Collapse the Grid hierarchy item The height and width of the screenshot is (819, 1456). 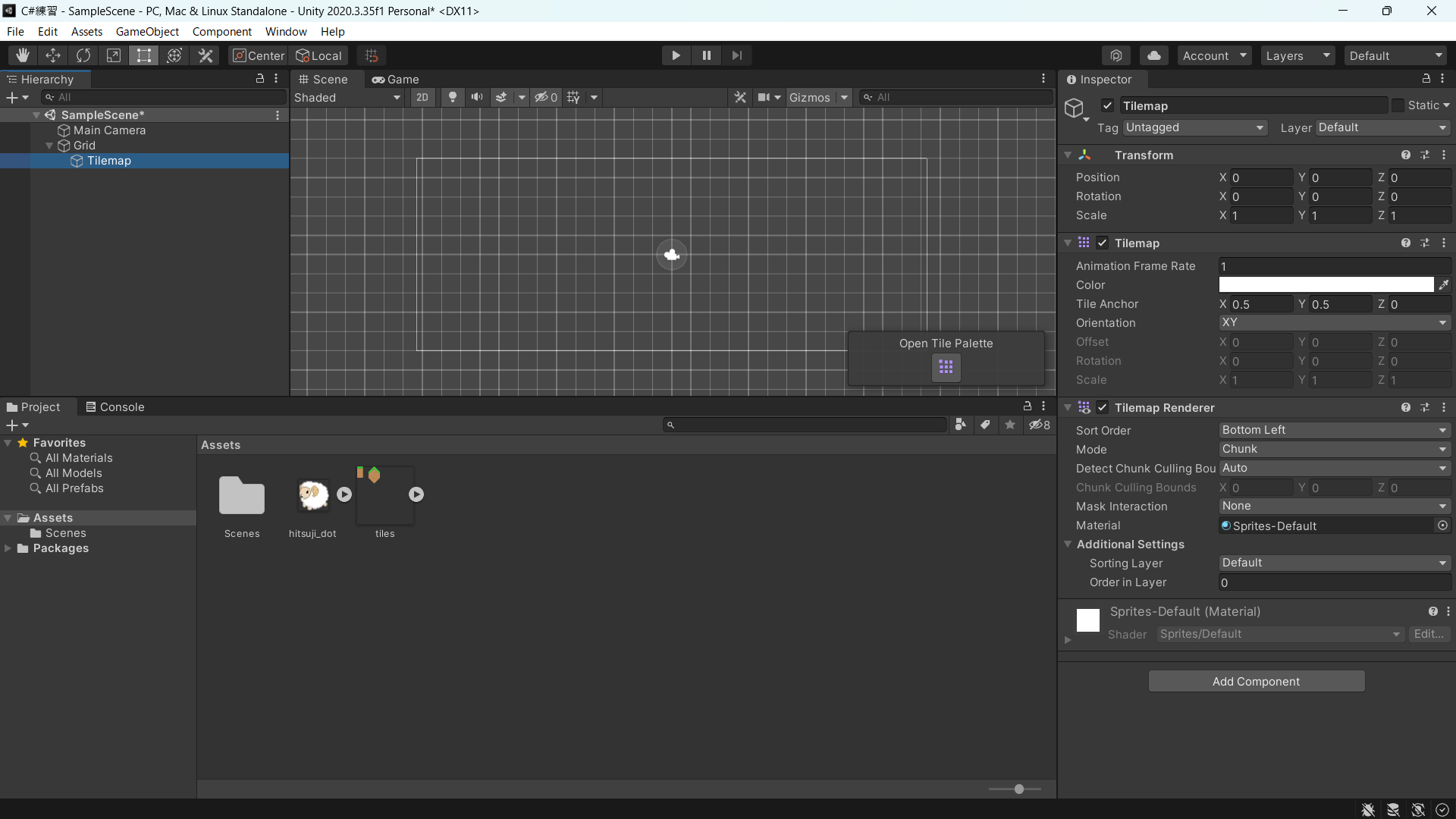pyautogui.click(x=49, y=146)
